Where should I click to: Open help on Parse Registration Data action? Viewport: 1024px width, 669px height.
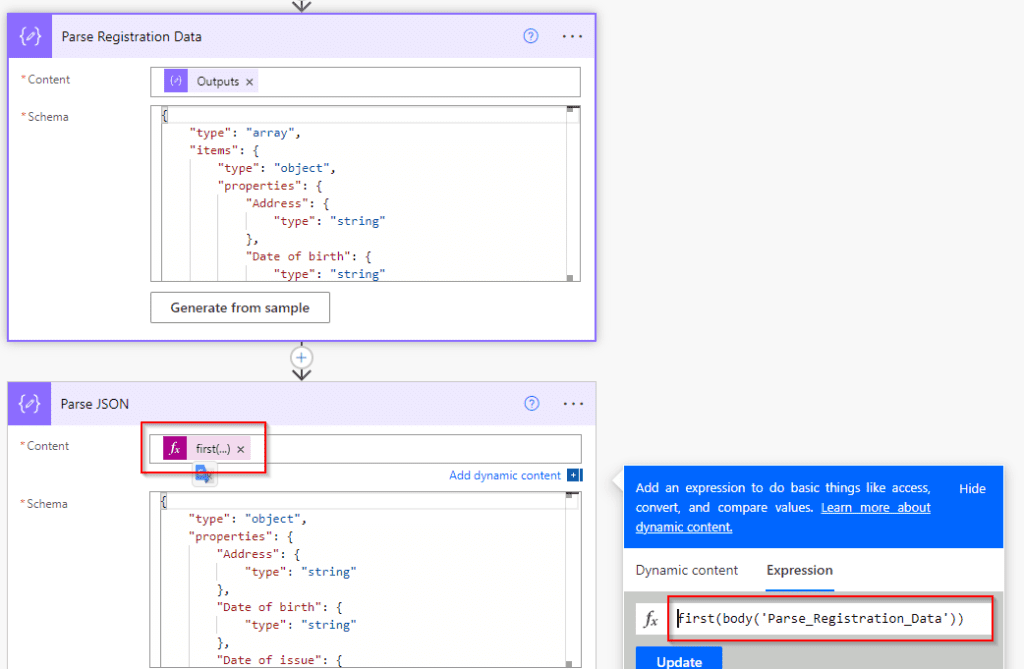530,35
